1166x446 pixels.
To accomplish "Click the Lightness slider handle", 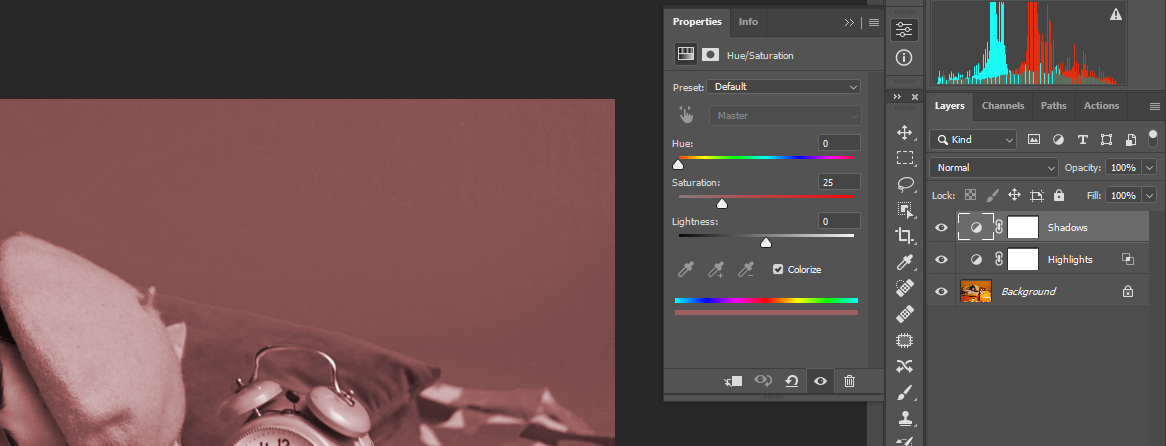I will (x=766, y=242).
